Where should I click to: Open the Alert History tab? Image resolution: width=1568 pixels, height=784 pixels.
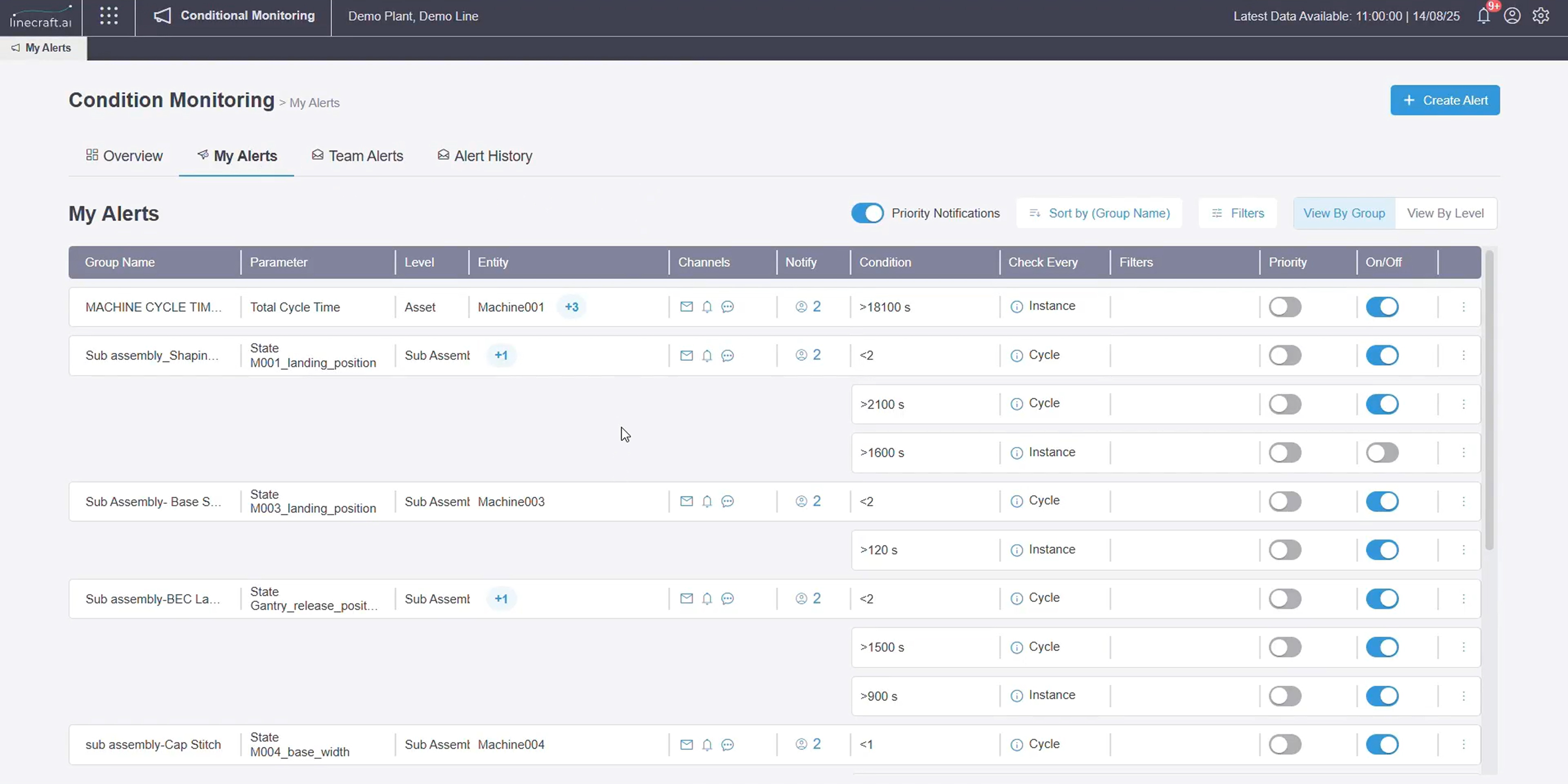485,156
